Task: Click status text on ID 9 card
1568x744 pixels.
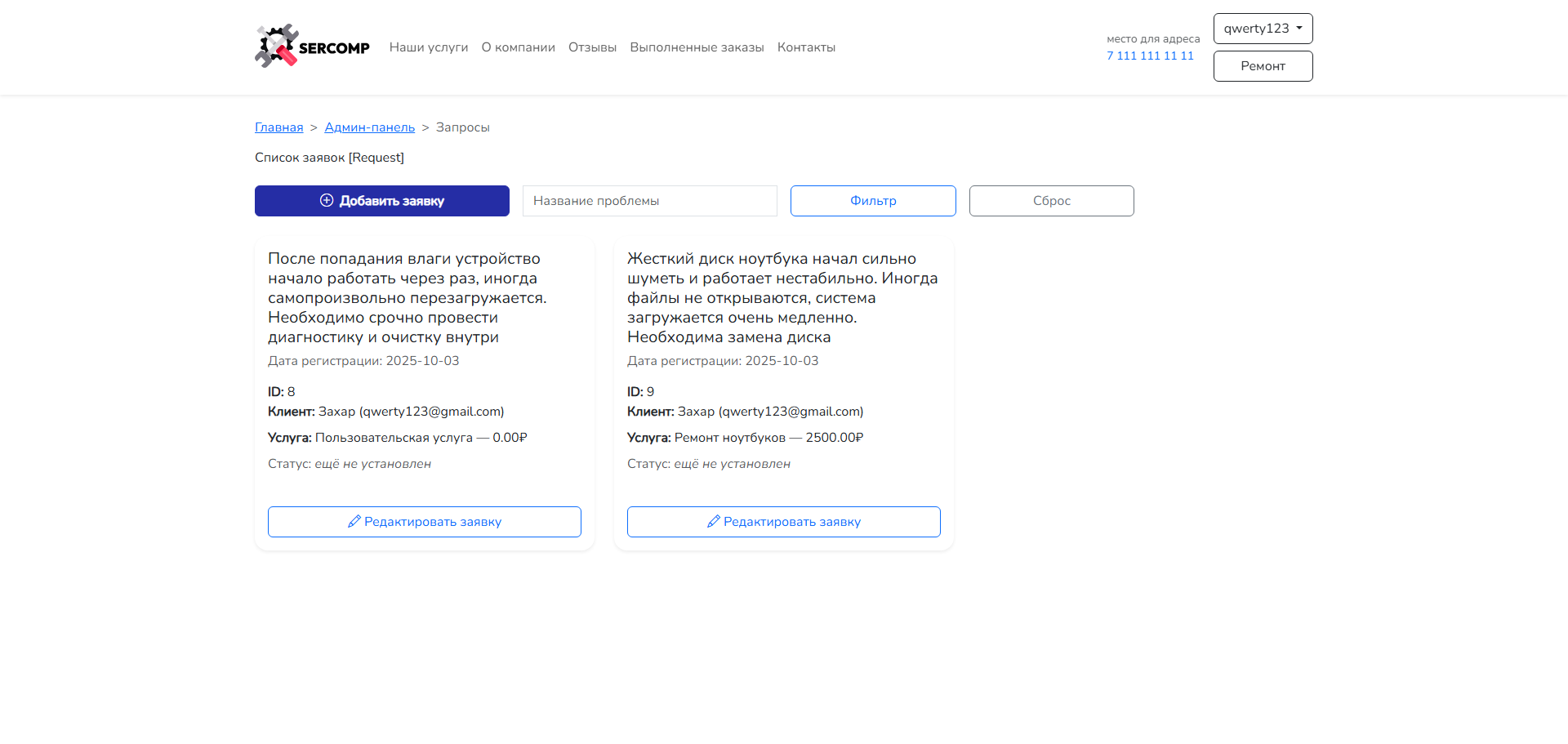Action: 709,464
